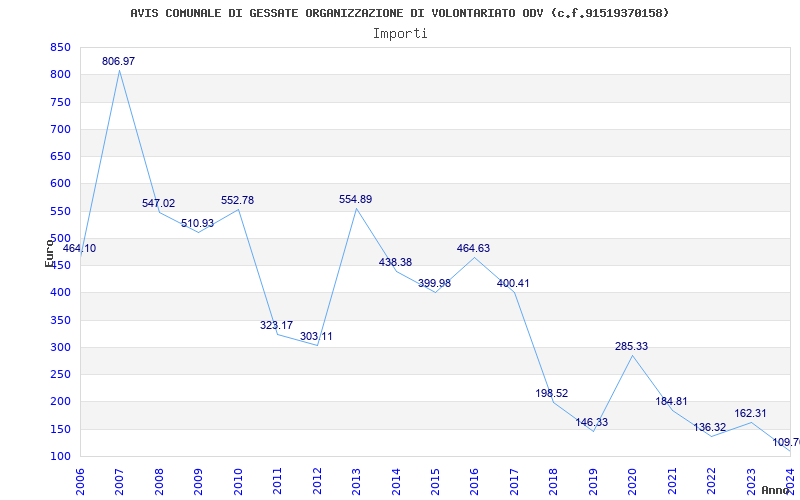Click the 162.31 data label
800x500 pixels.
(x=749, y=414)
